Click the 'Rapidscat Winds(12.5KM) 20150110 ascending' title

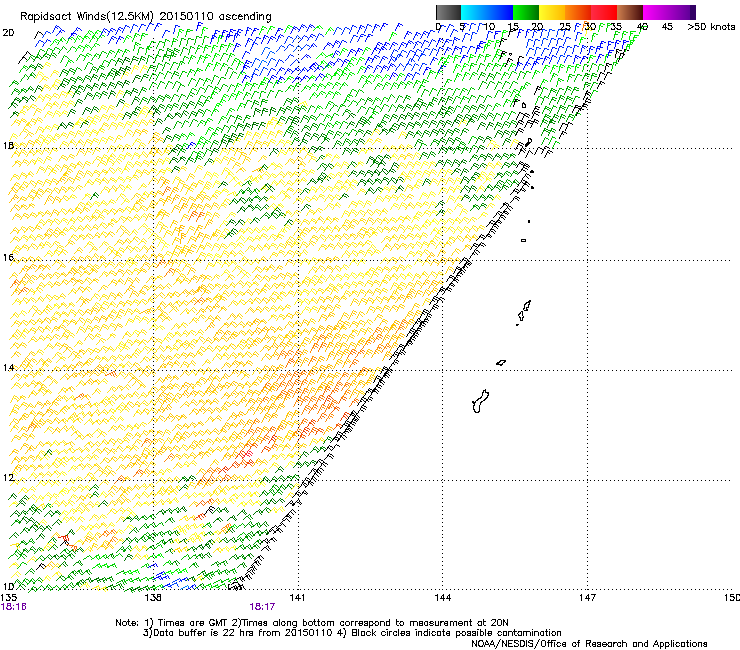click(x=146, y=16)
